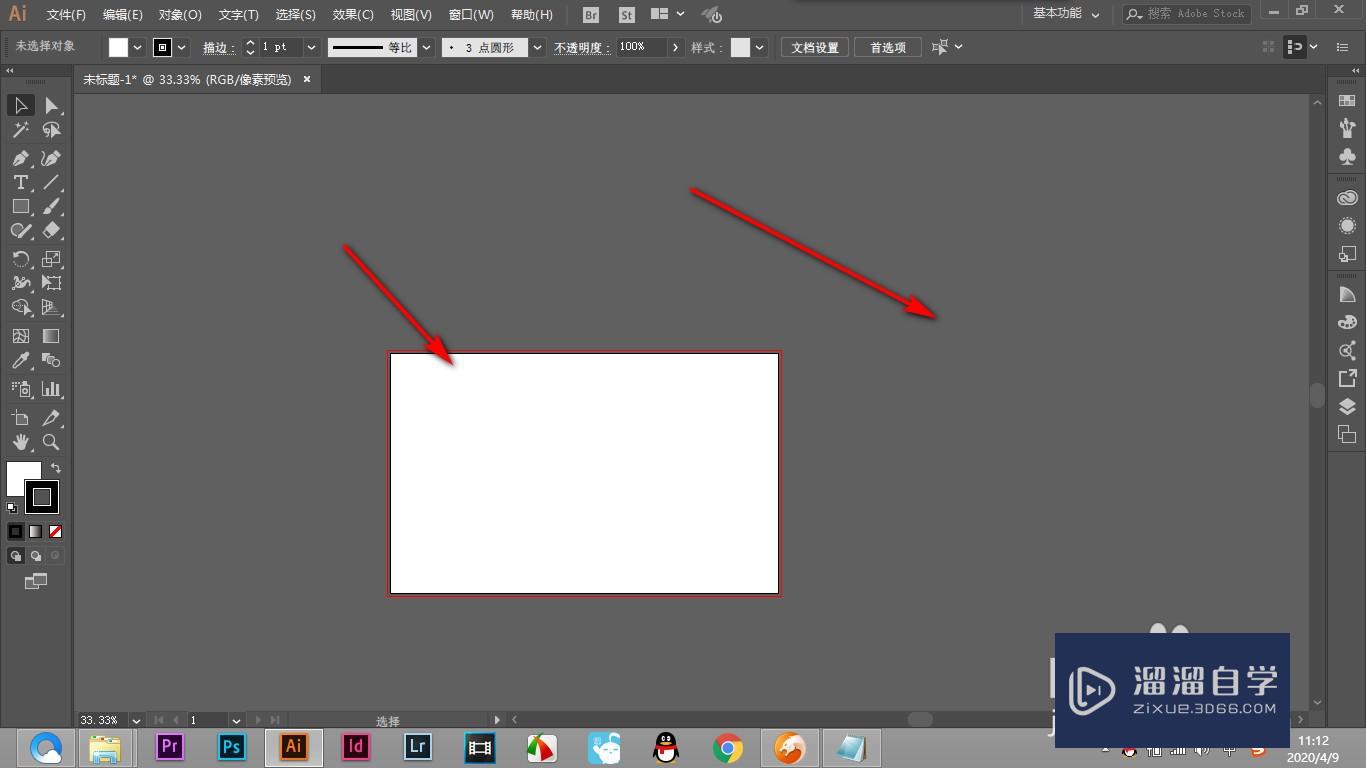Reset to default fill and stroke
Screen dimensions: 1366x768
(x=12, y=508)
